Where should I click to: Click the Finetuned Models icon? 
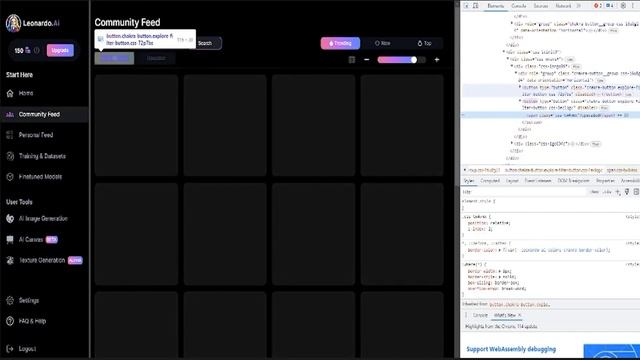10,177
